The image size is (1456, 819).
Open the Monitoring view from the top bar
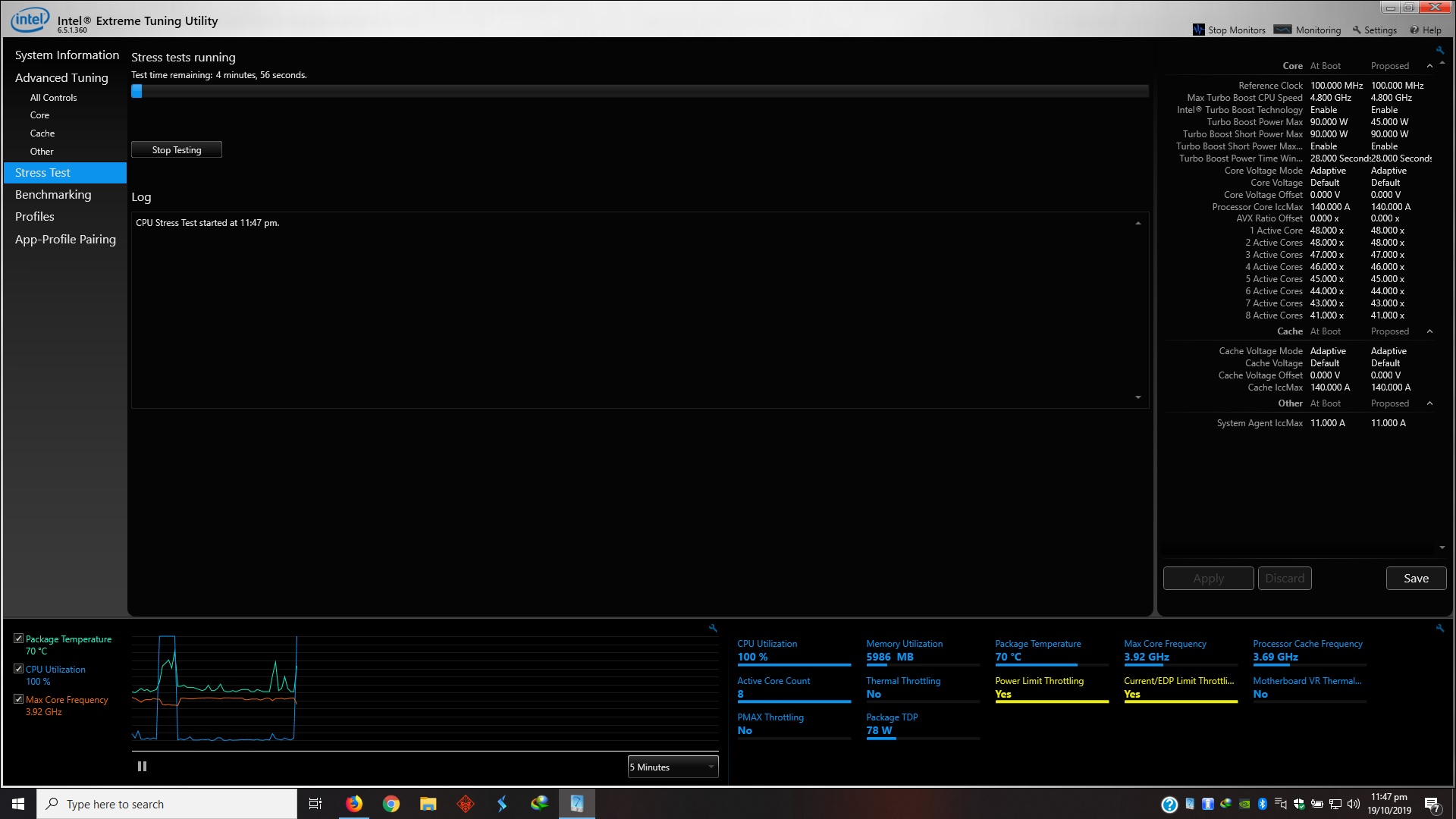[x=1307, y=30]
